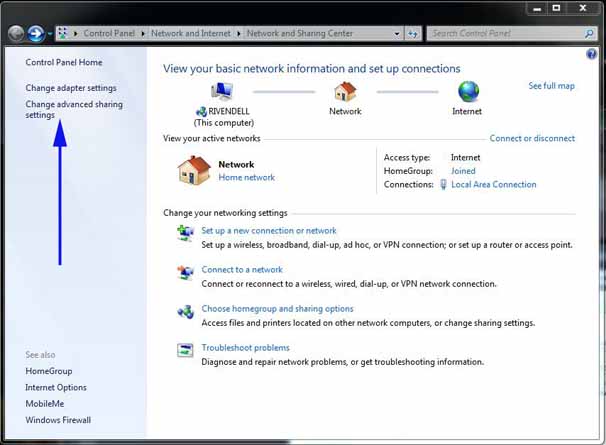Viewport: 606px width, 445px height.
Task: Expand the arrow before Control Panel breadcrumb
Action: (x=75, y=34)
